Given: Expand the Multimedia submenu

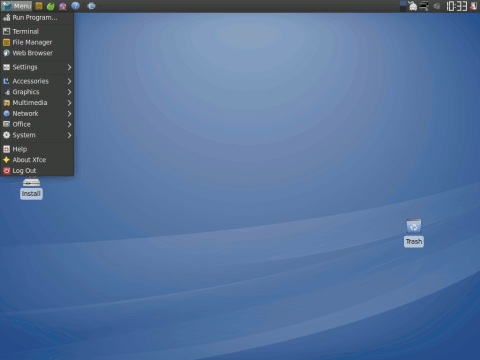Looking at the screenshot, I should coord(37,103).
